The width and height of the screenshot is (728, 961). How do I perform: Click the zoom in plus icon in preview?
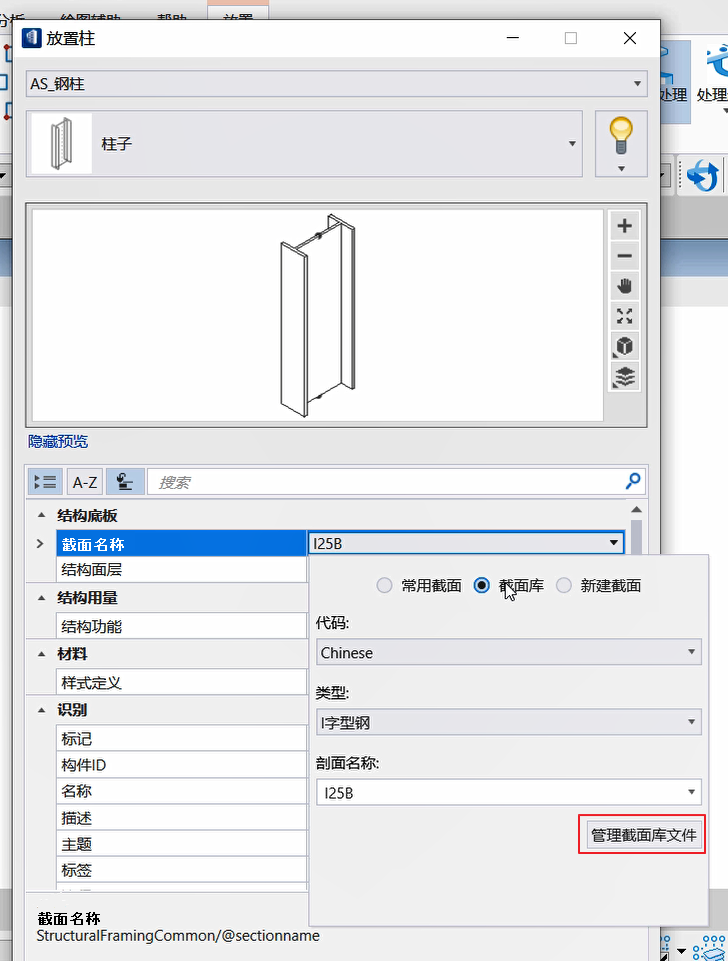624,226
